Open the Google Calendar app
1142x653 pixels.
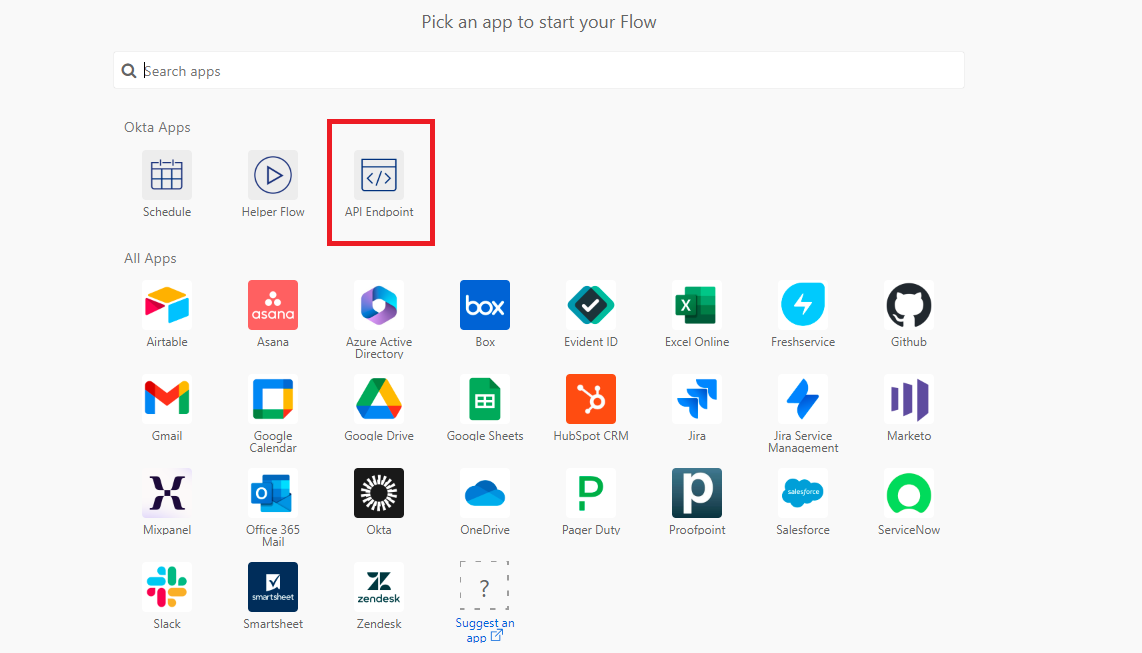[x=273, y=399]
